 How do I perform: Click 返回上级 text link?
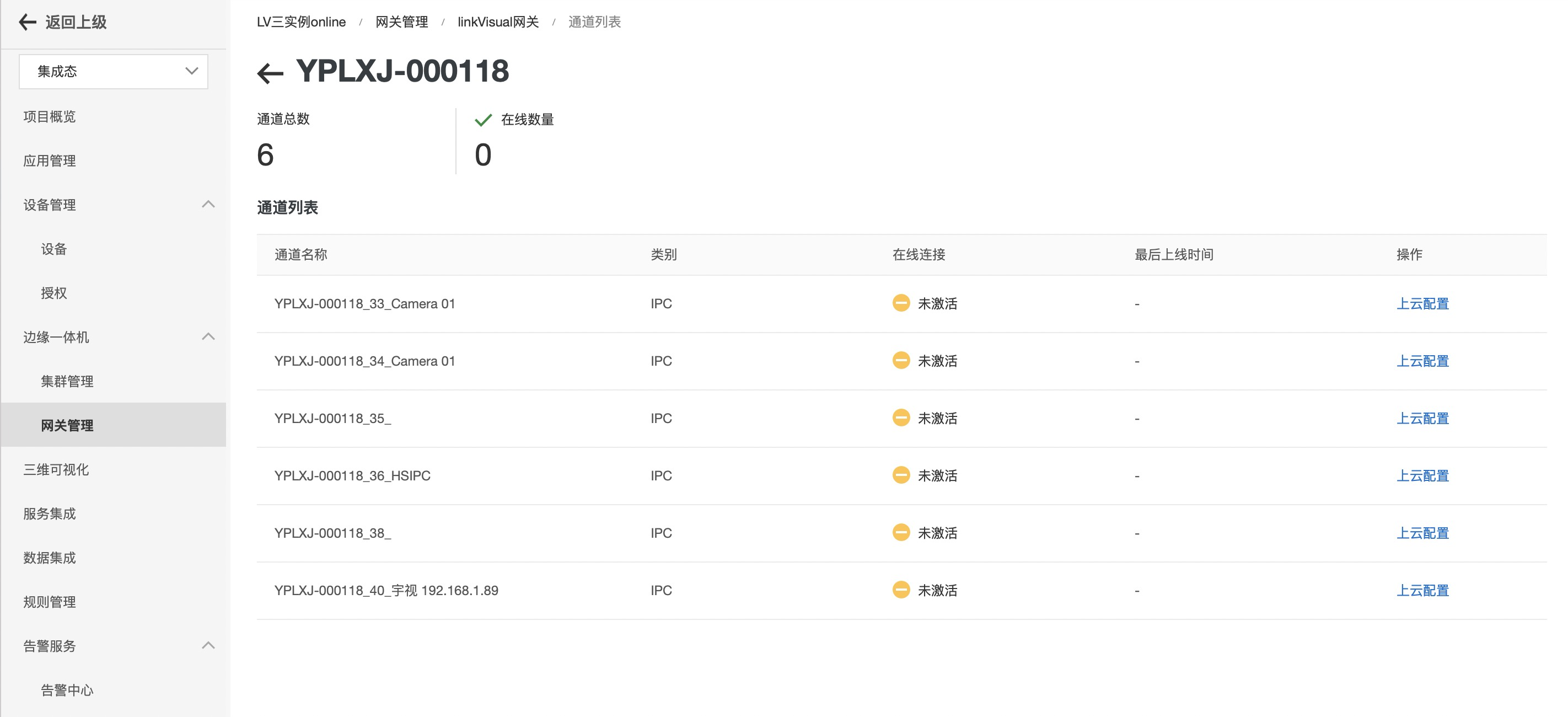[x=76, y=22]
